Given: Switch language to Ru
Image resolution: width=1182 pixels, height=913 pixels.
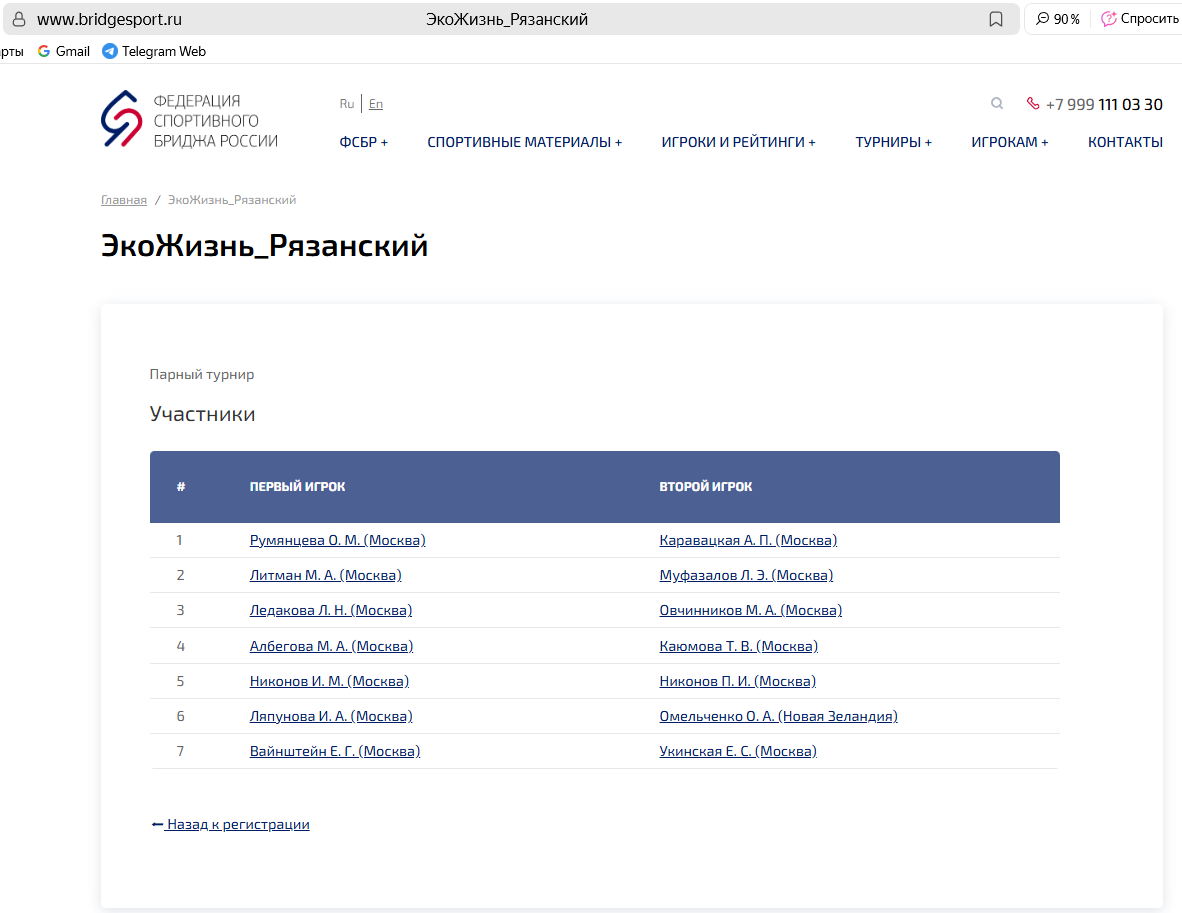Looking at the screenshot, I should [347, 104].
